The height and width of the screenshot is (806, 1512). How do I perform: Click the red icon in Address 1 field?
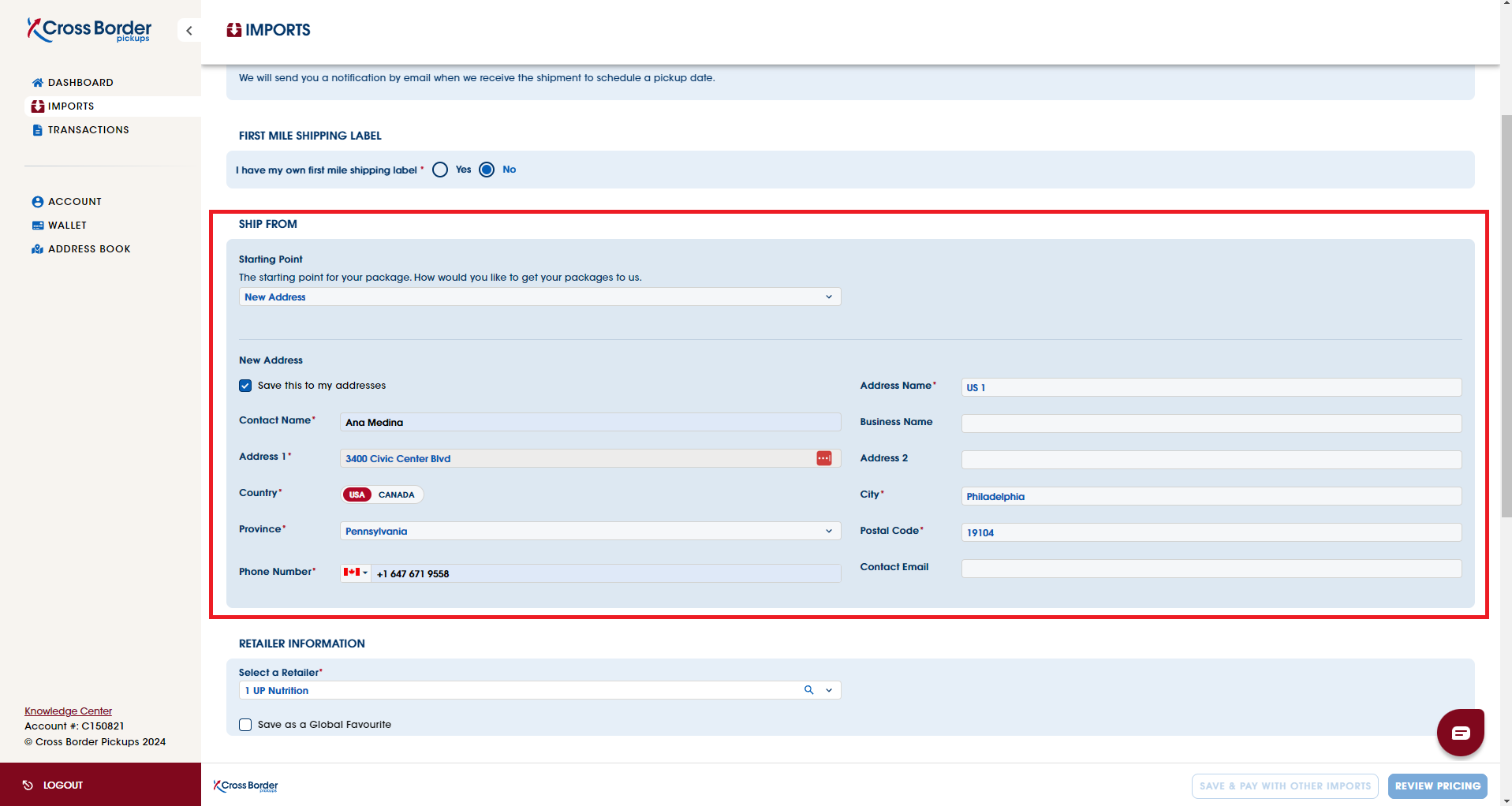click(823, 458)
